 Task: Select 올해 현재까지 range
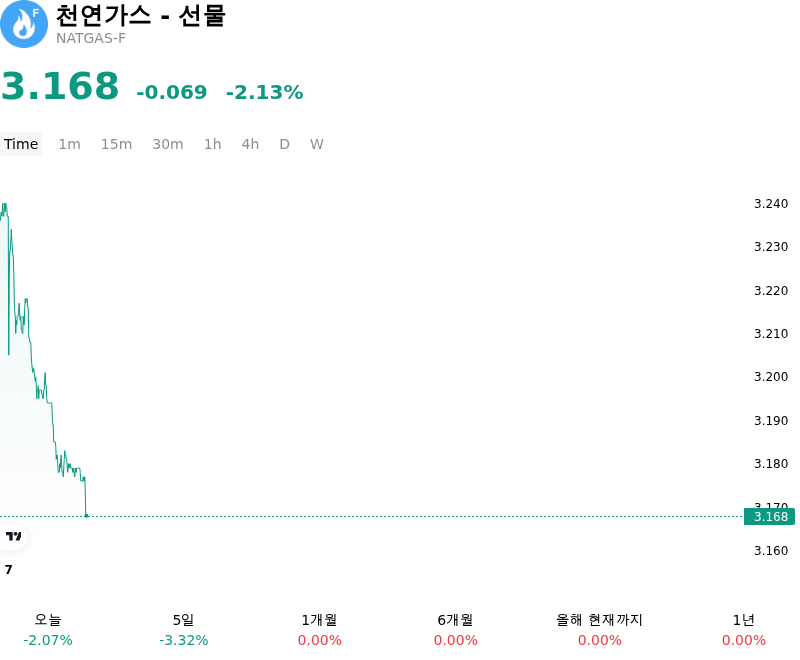point(599,630)
